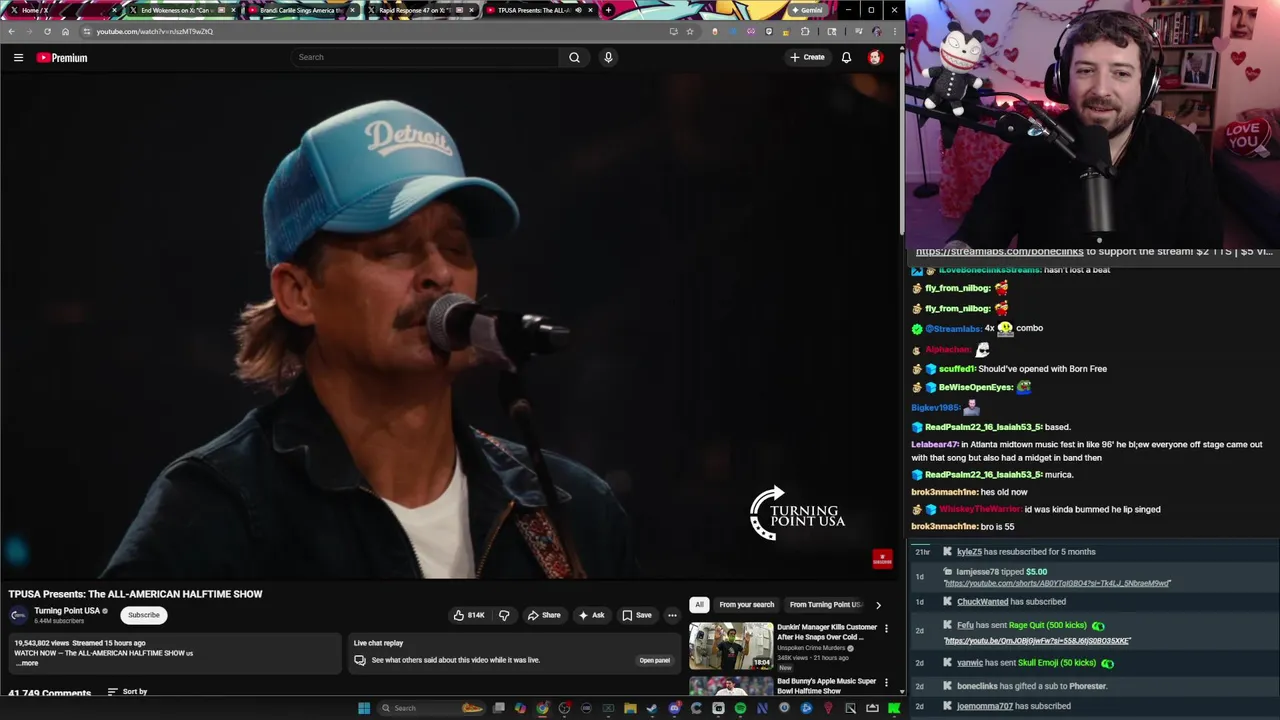Click the browser address bar URL
1280x720 pixels.
155,31
